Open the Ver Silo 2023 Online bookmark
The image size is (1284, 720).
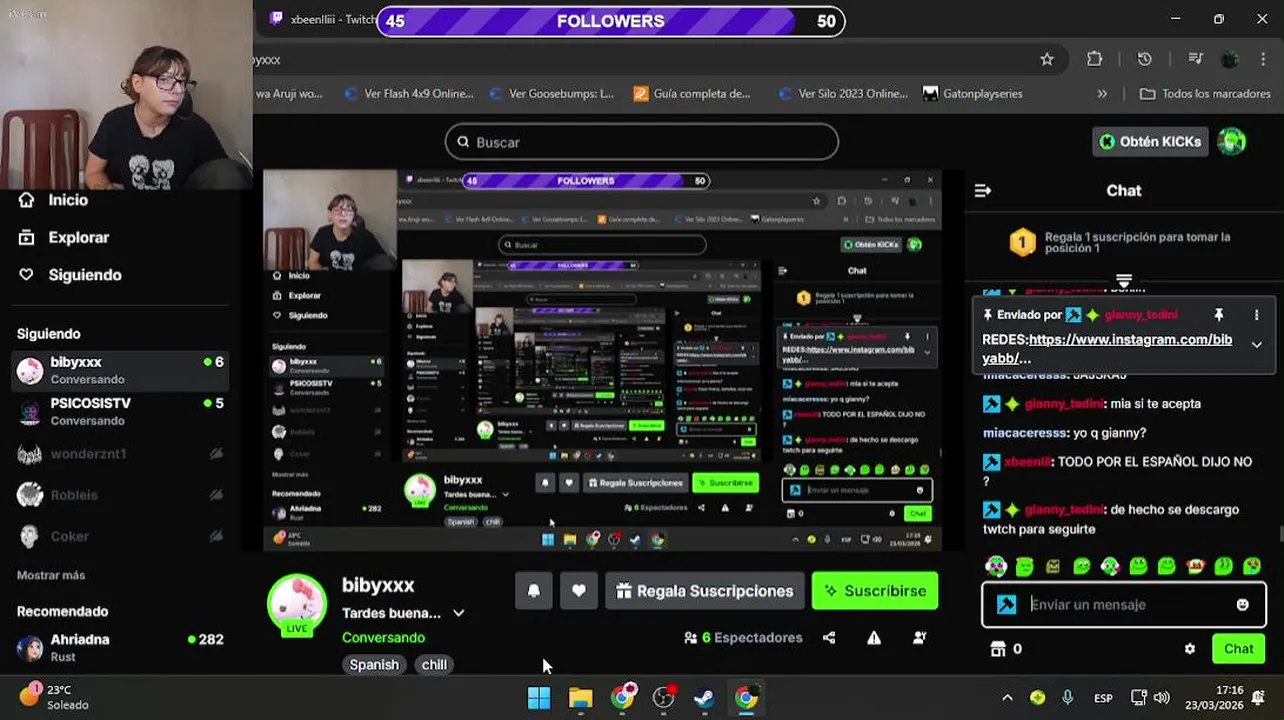(x=843, y=93)
